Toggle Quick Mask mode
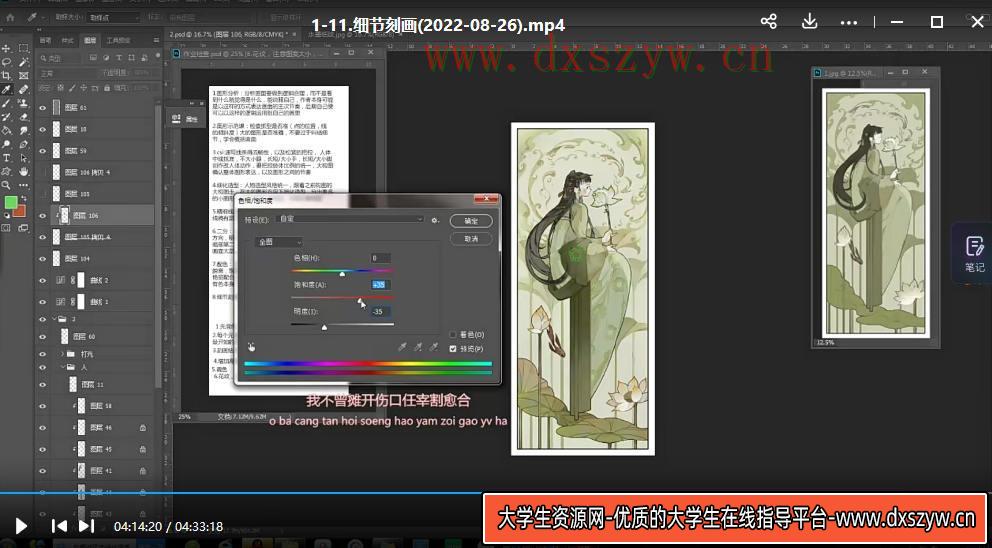This screenshot has height=548, width=992. coord(7,228)
